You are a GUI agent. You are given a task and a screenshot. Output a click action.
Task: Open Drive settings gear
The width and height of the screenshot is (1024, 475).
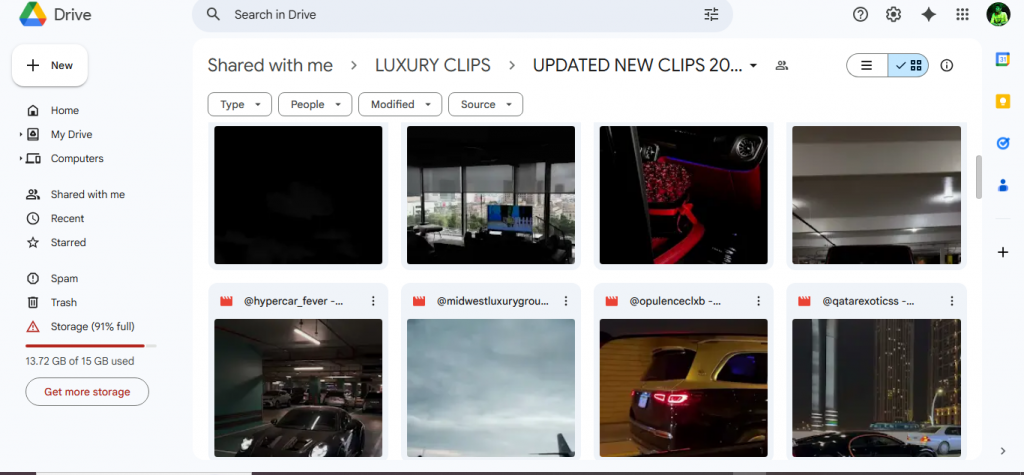click(x=893, y=14)
